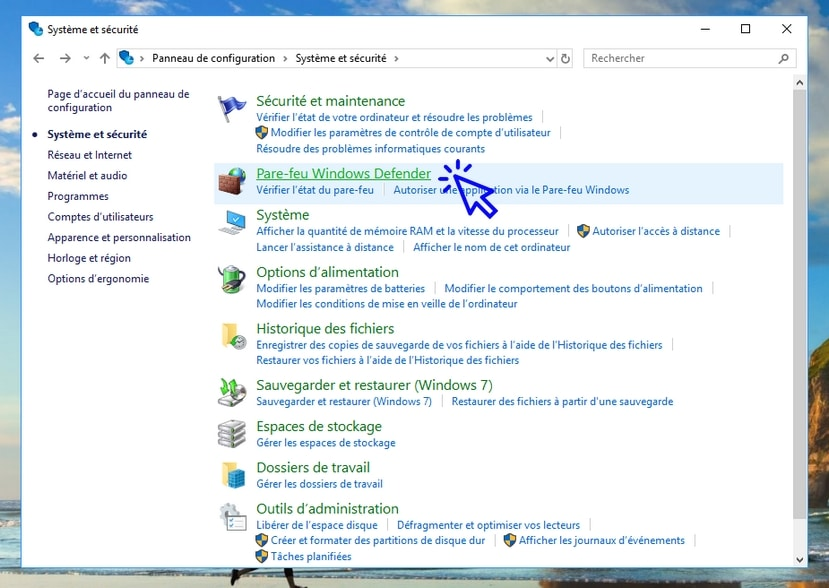Viewport: 829px width, 588px height.
Task: Click the vertical scrollbar thumb
Action: click(799, 304)
